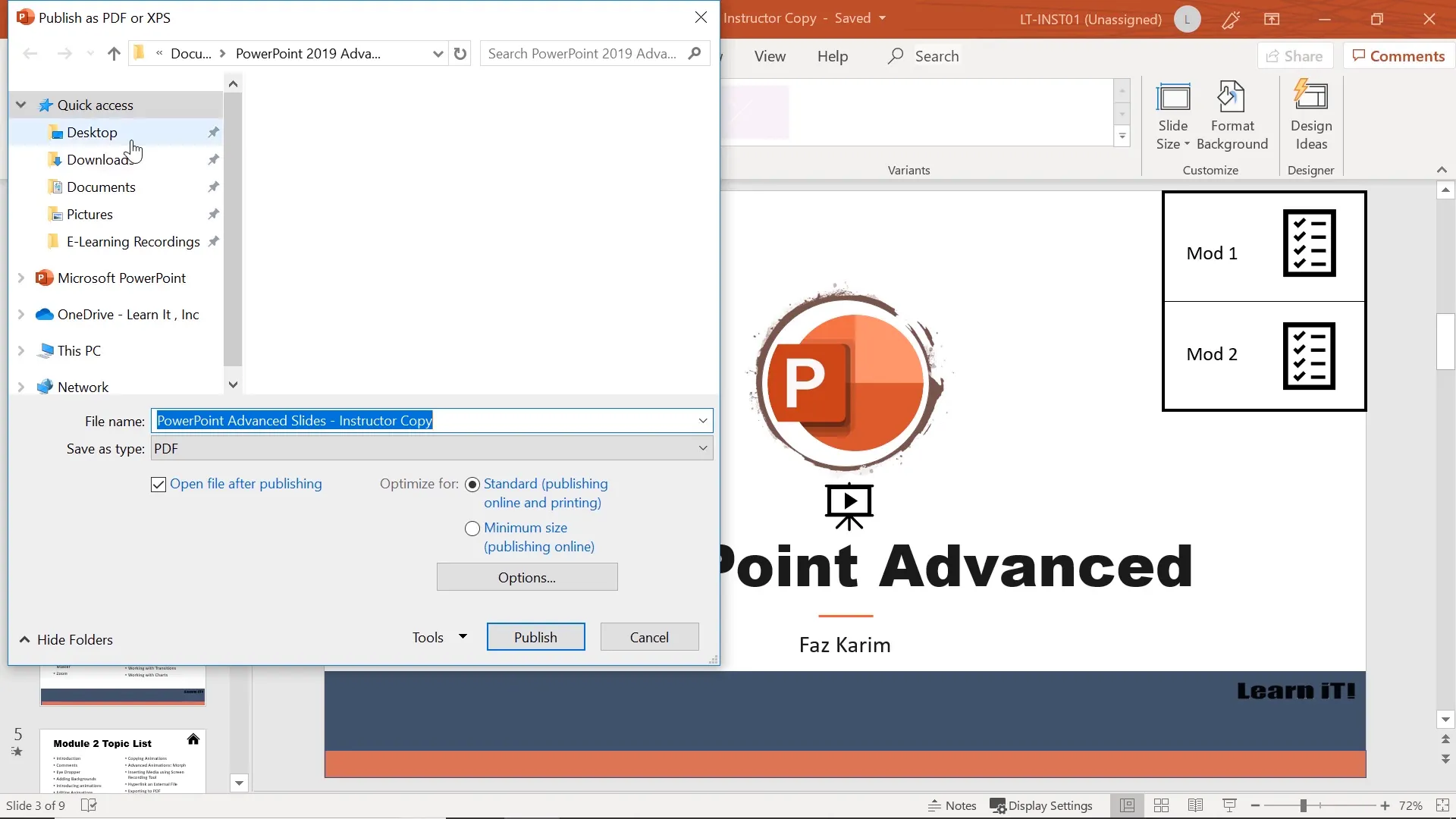Go up one folder level with the up arrow
Viewport: 1456px width, 819px height.
pyautogui.click(x=114, y=54)
